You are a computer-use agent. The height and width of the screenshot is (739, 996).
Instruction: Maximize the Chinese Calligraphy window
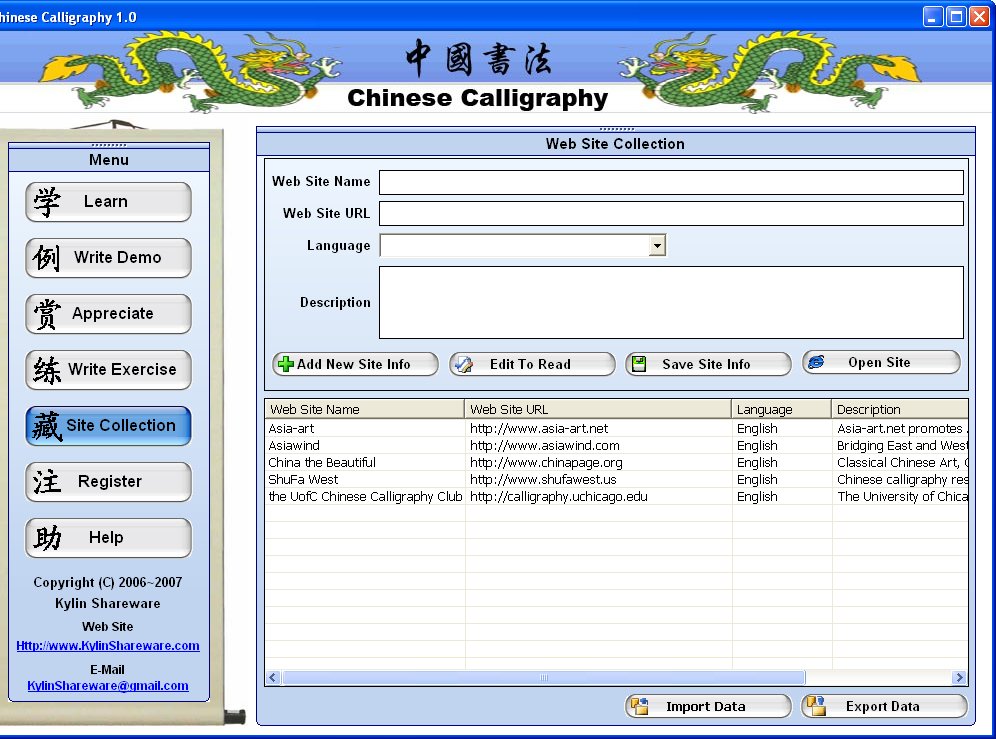coord(956,17)
